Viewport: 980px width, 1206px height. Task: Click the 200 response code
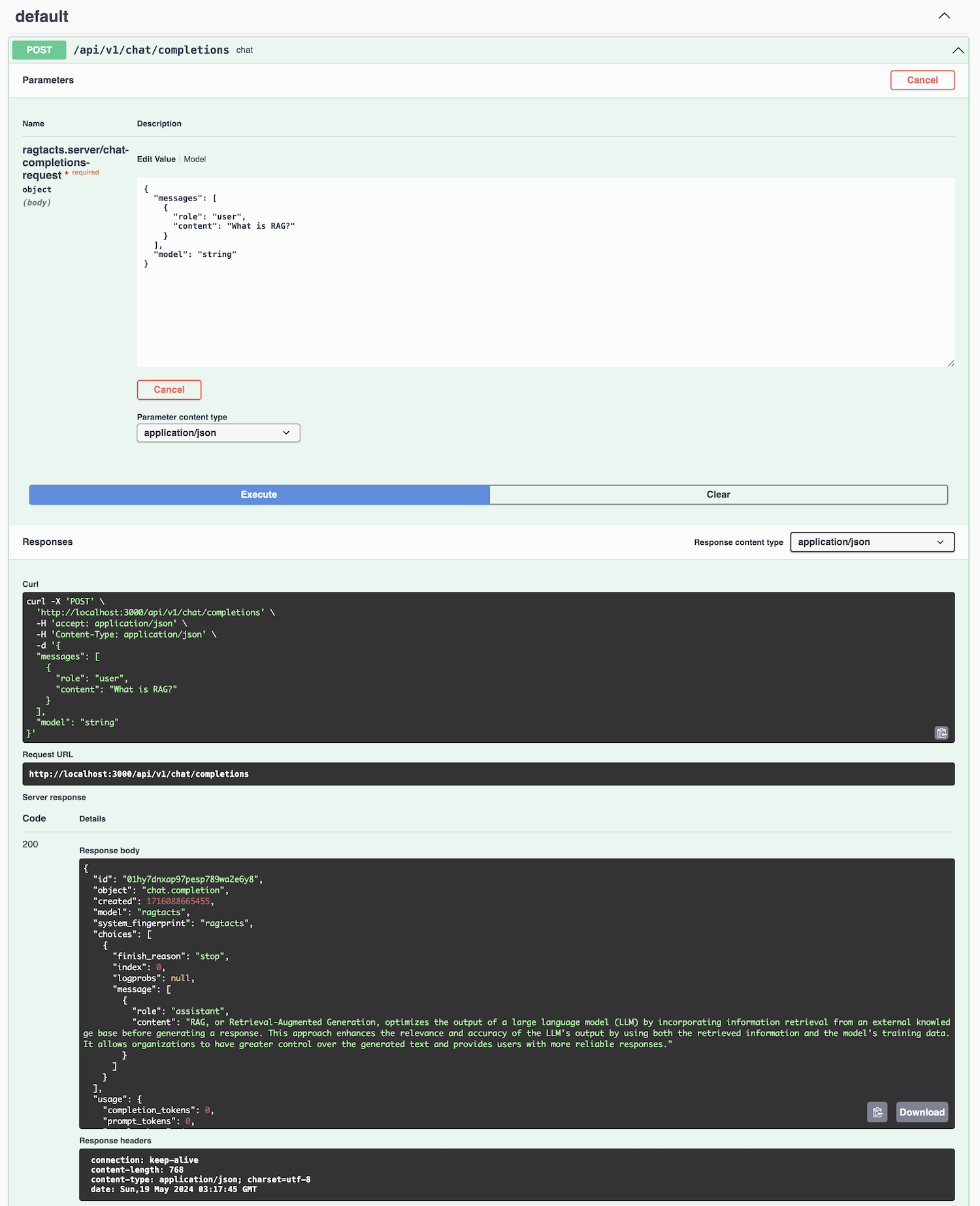click(30, 844)
